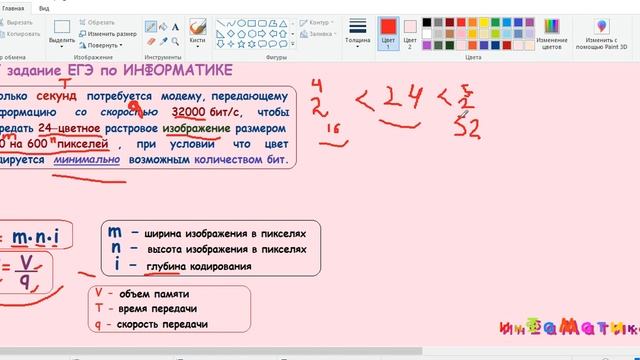
Task: Click the Копировать copy button
Action: pyautogui.click(x=20, y=34)
